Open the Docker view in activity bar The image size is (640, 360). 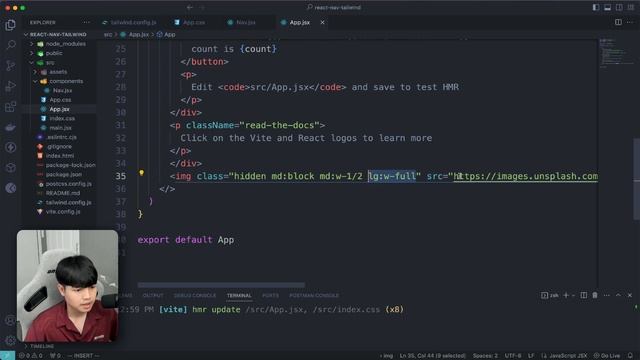click(11, 127)
